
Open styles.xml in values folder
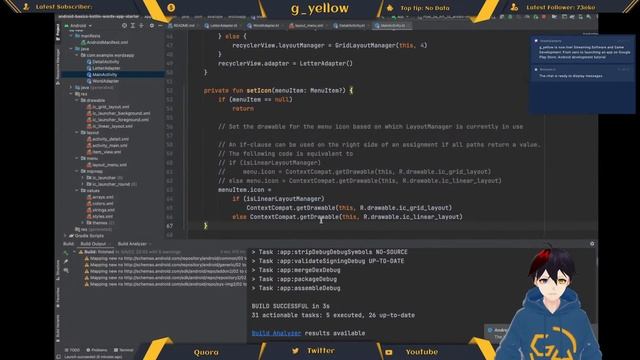(x=100, y=217)
